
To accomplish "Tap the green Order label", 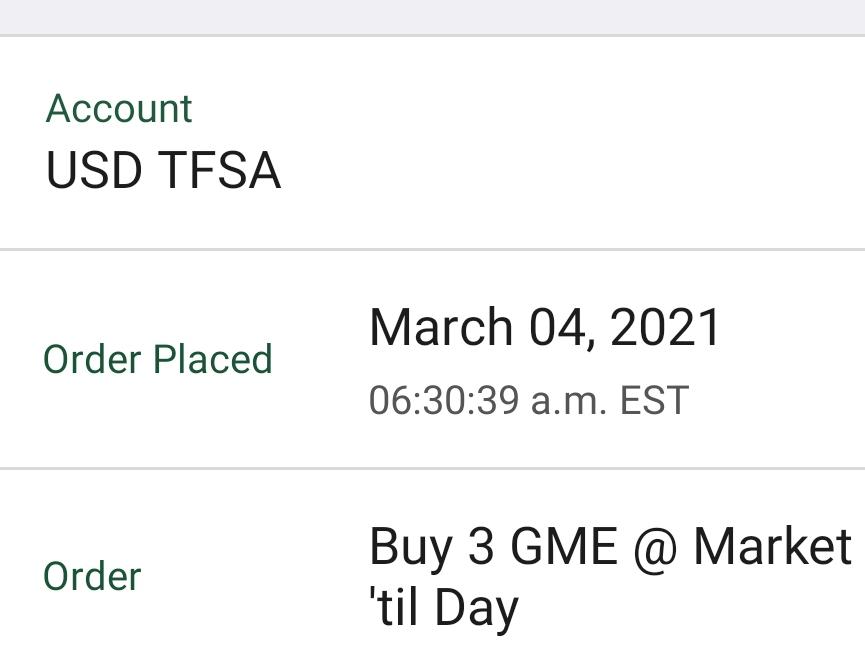I will tap(92, 576).
